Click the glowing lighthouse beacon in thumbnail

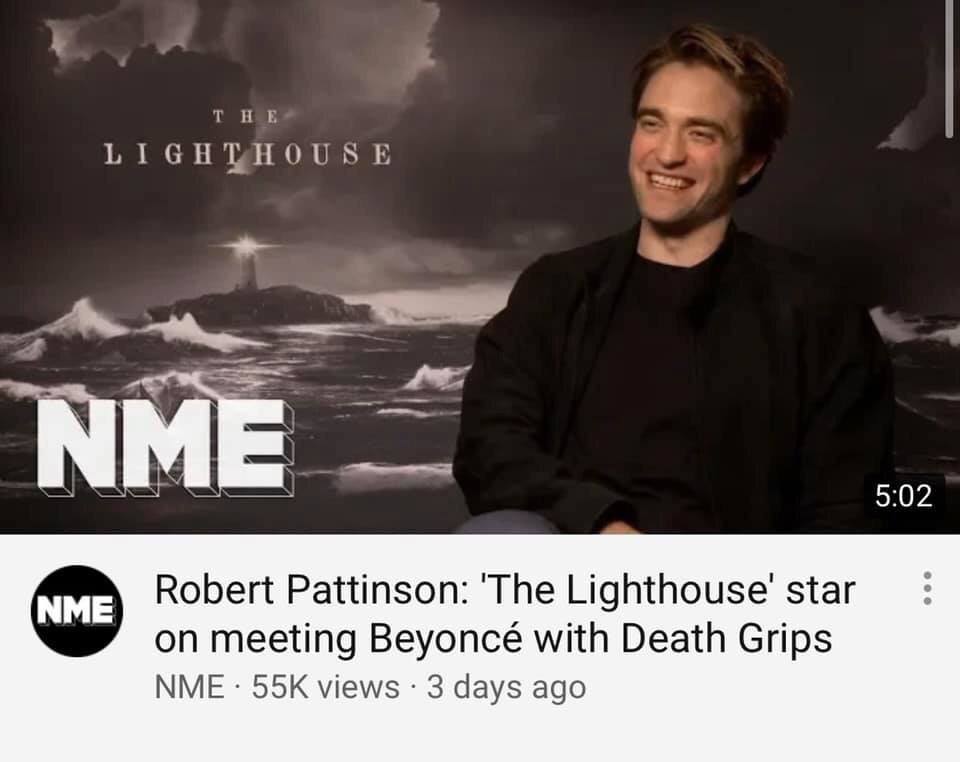click(246, 247)
